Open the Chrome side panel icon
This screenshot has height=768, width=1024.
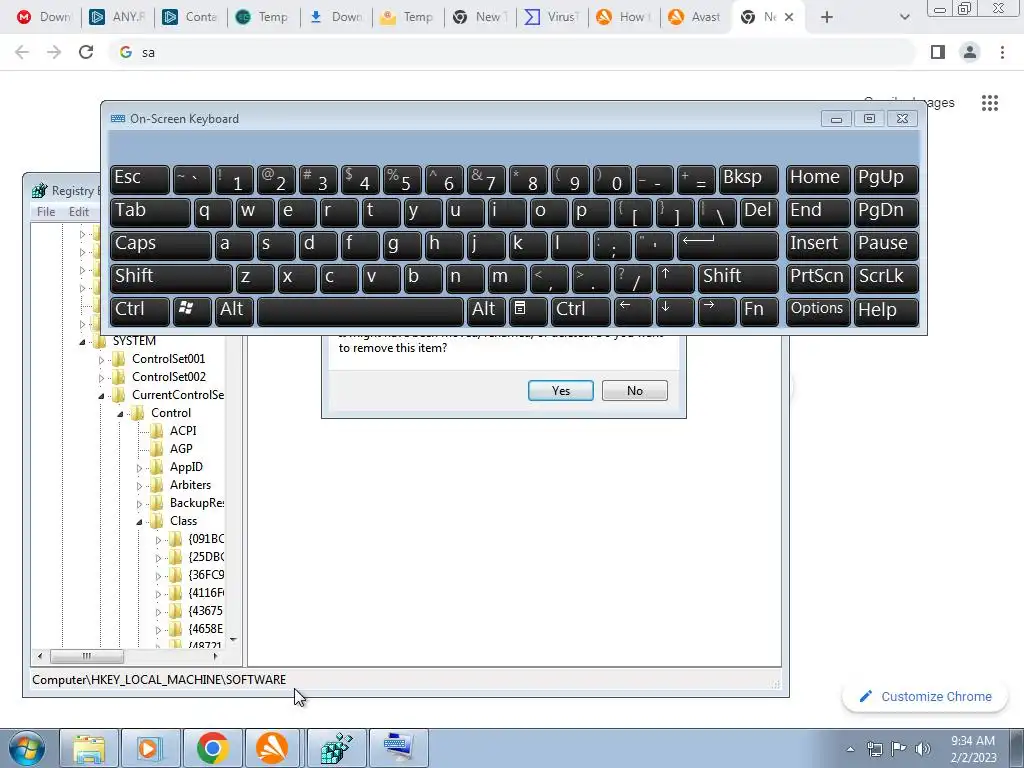(x=938, y=52)
